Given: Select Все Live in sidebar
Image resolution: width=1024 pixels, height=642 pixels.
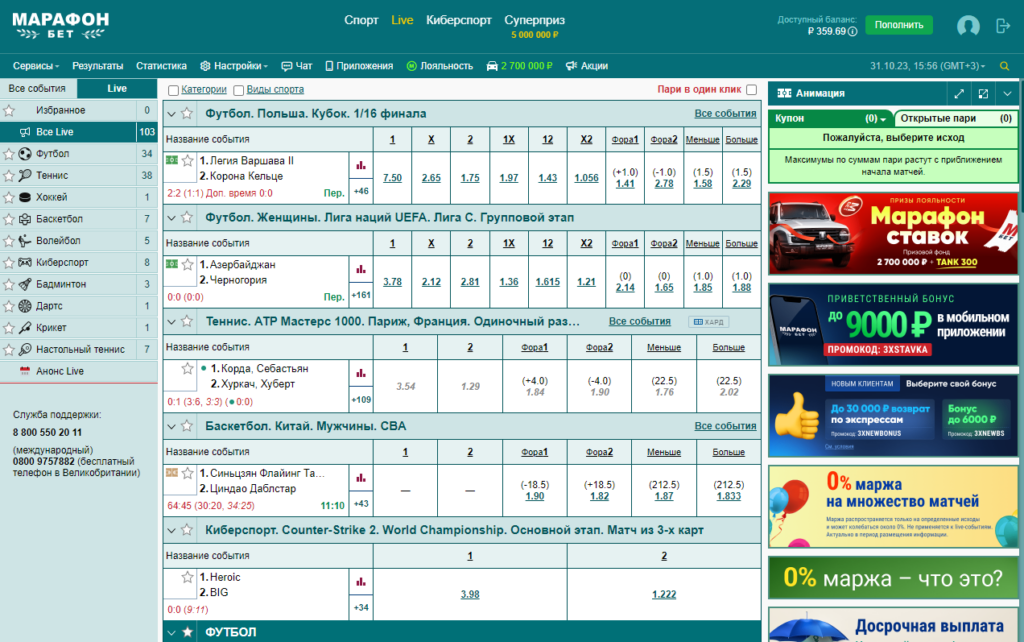Looking at the screenshot, I should (78, 132).
